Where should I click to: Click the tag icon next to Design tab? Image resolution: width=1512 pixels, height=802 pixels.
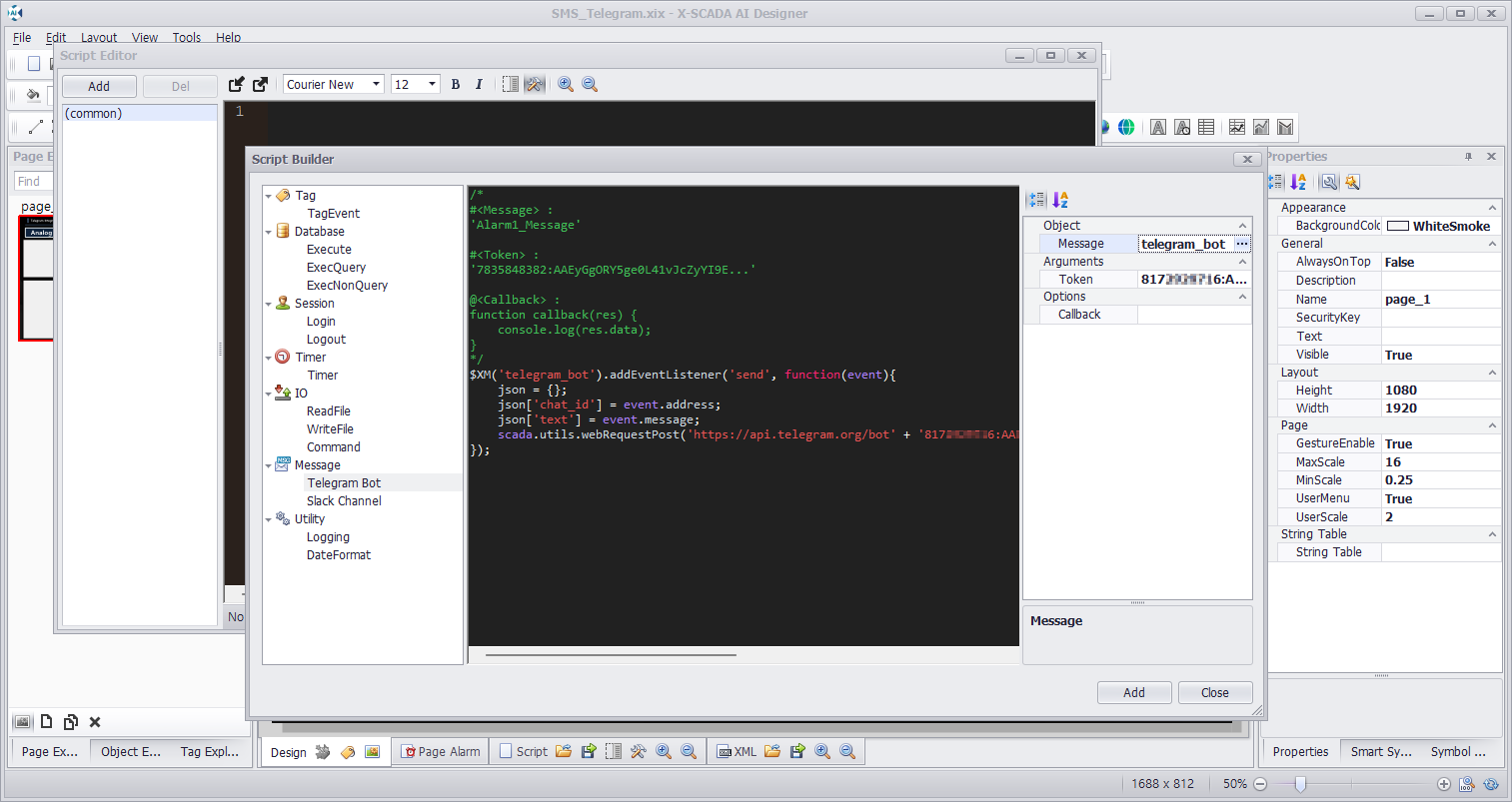coord(348,752)
